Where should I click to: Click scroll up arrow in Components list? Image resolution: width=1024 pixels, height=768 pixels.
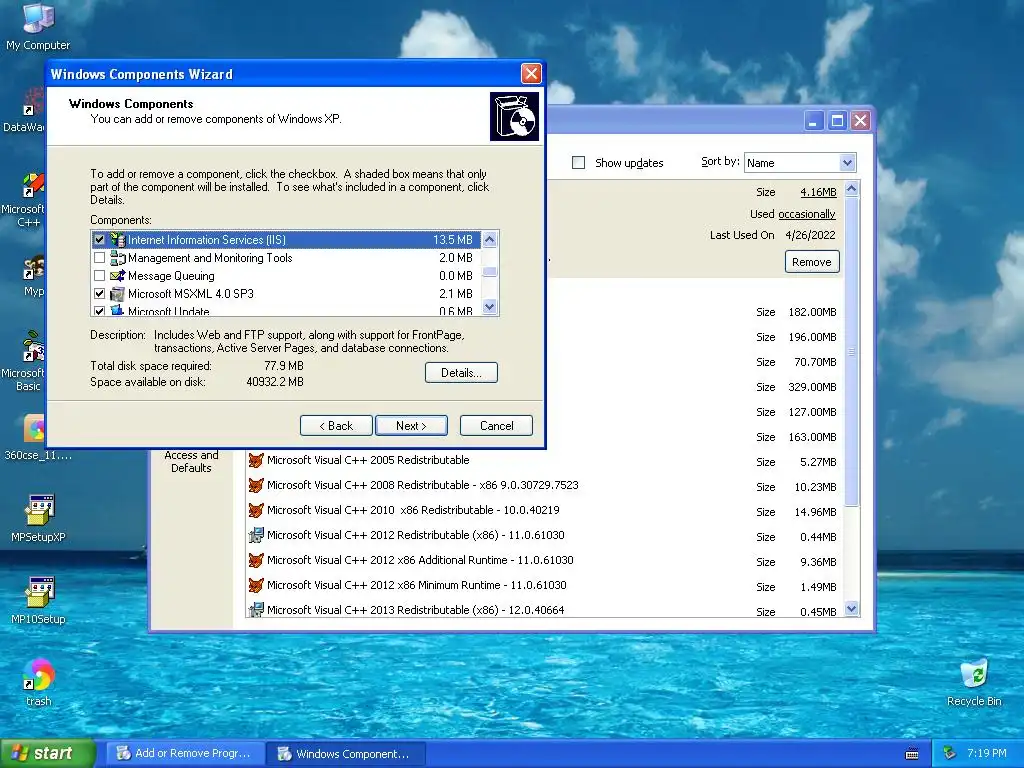tap(490, 240)
